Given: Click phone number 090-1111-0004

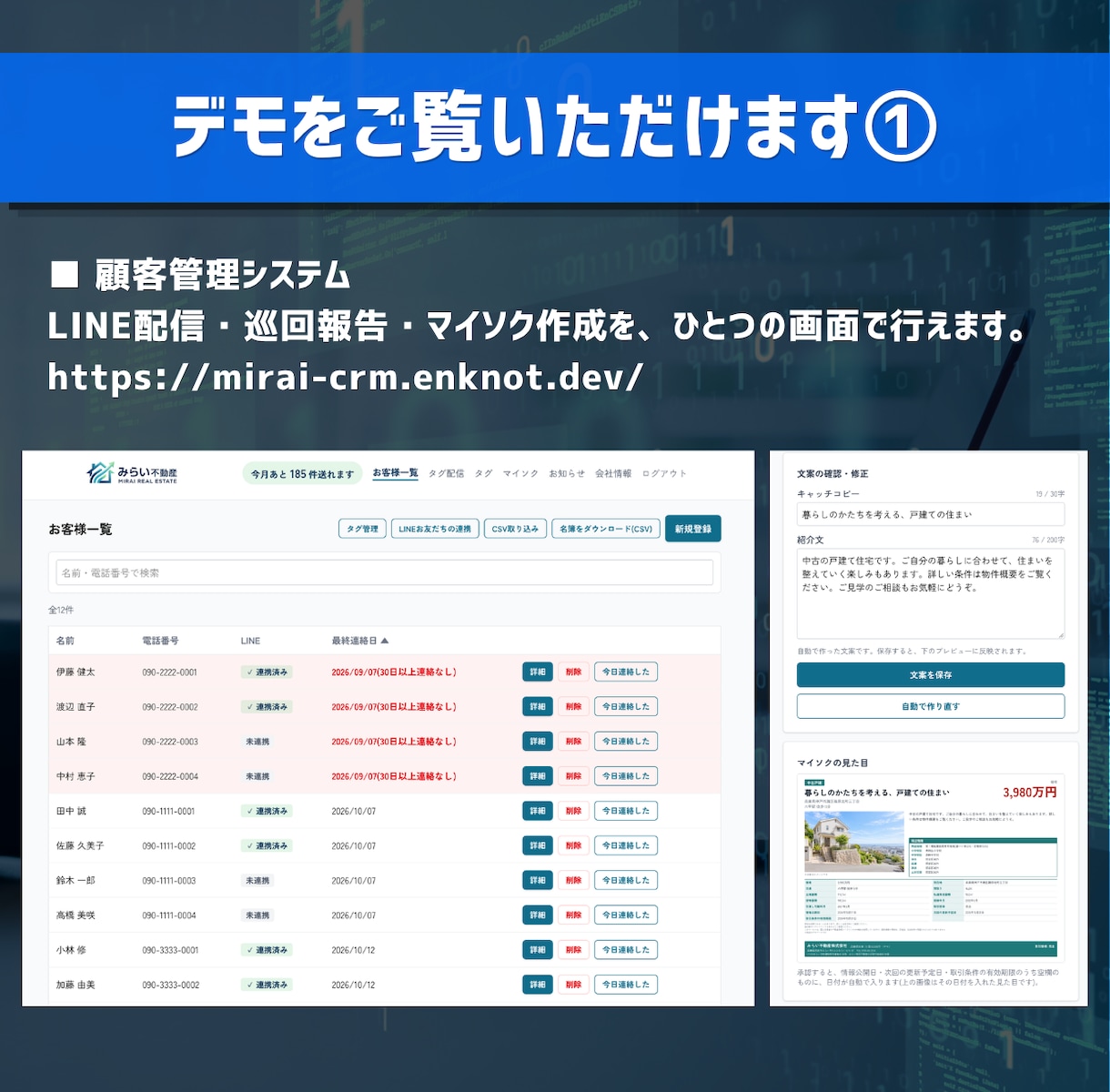Looking at the screenshot, I should (x=169, y=915).
